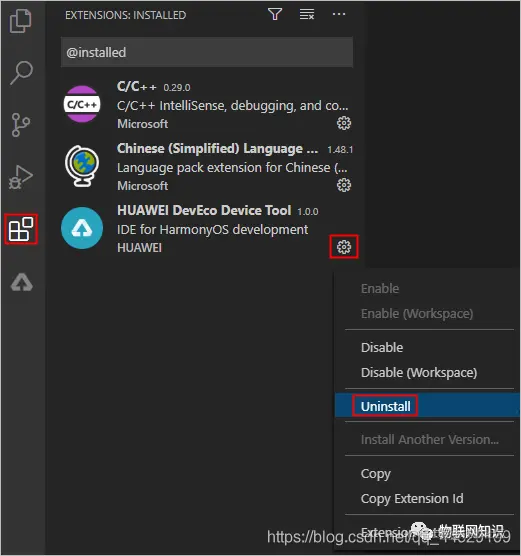Select the Chinese (Simplified) Language extension title
The width and height of the screenshot is (521, 556).
217,149
